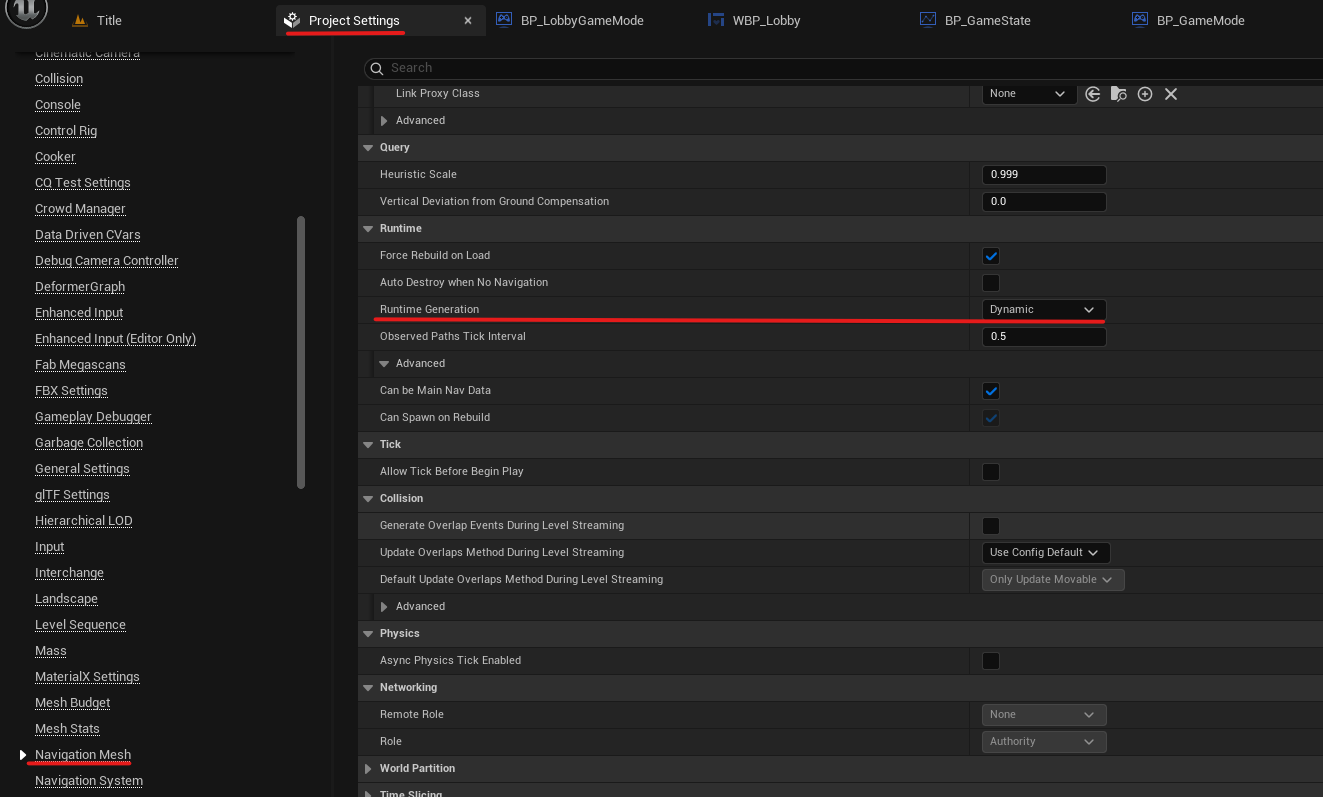Open Console settings category
1323x797 pixels.
coord(58,105)
